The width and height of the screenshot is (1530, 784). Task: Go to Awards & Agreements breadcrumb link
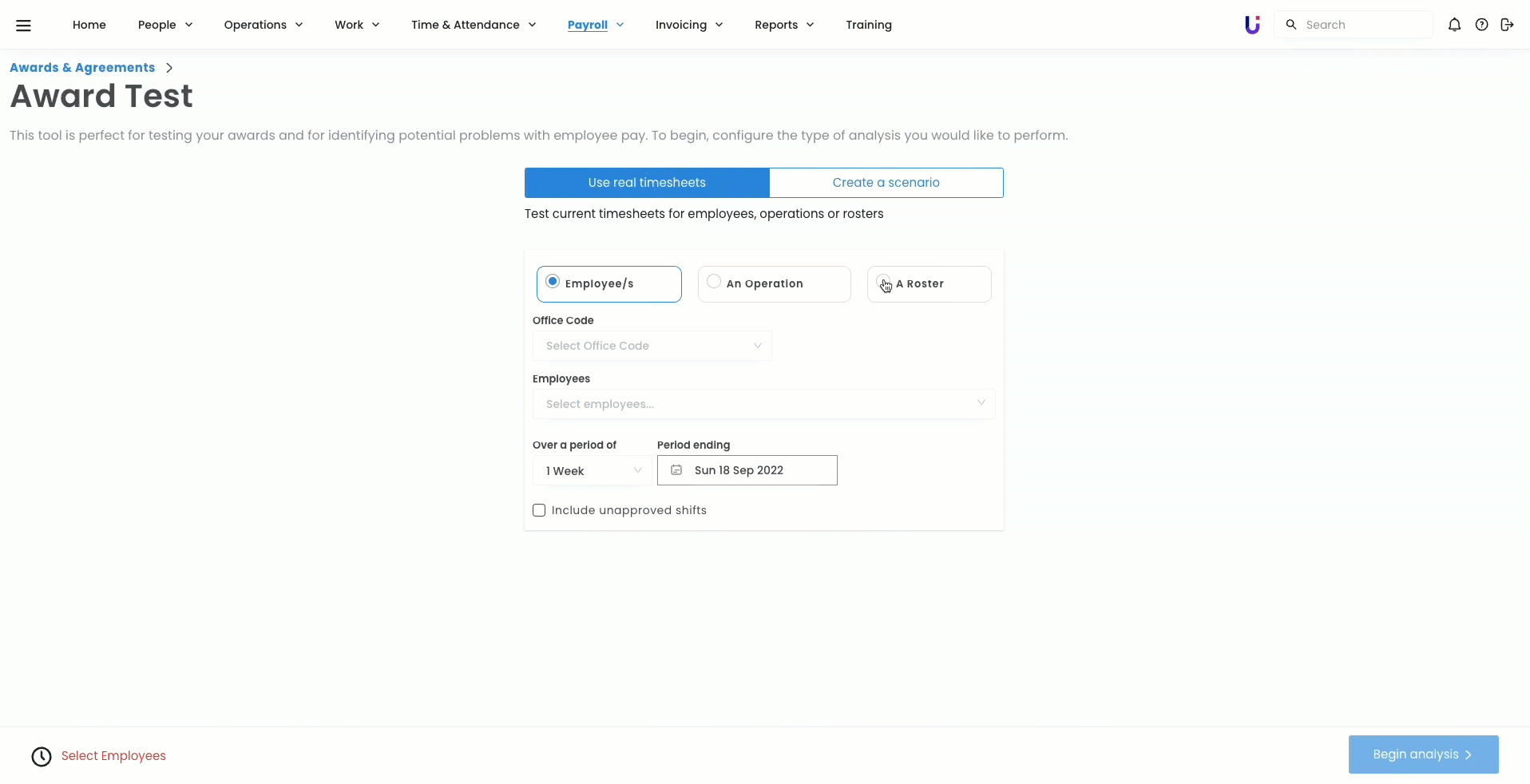tap(82, 68)
